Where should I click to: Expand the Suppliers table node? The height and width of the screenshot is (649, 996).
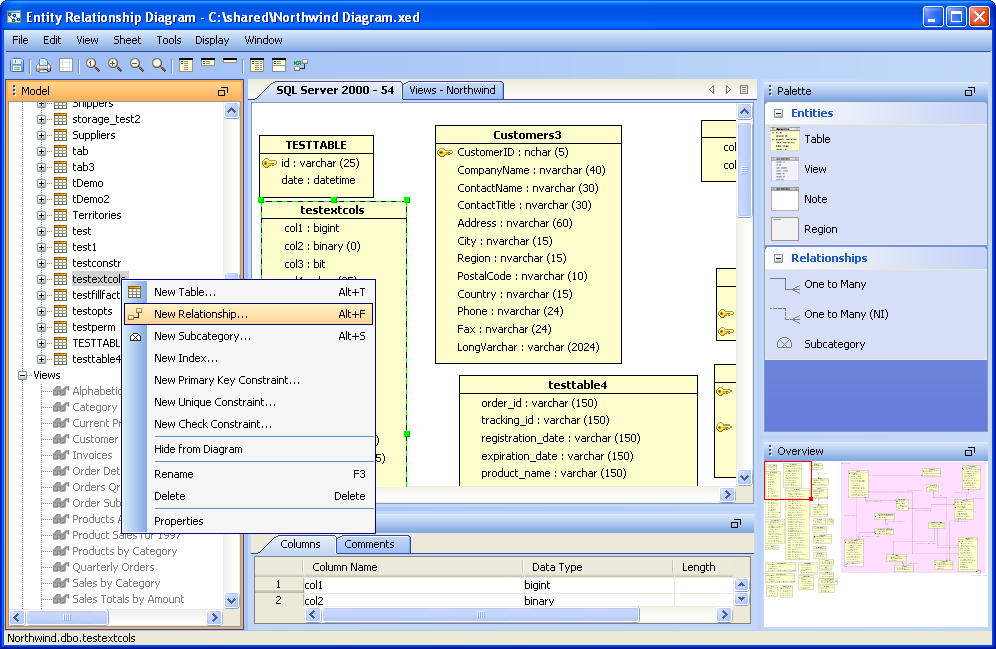42,135
